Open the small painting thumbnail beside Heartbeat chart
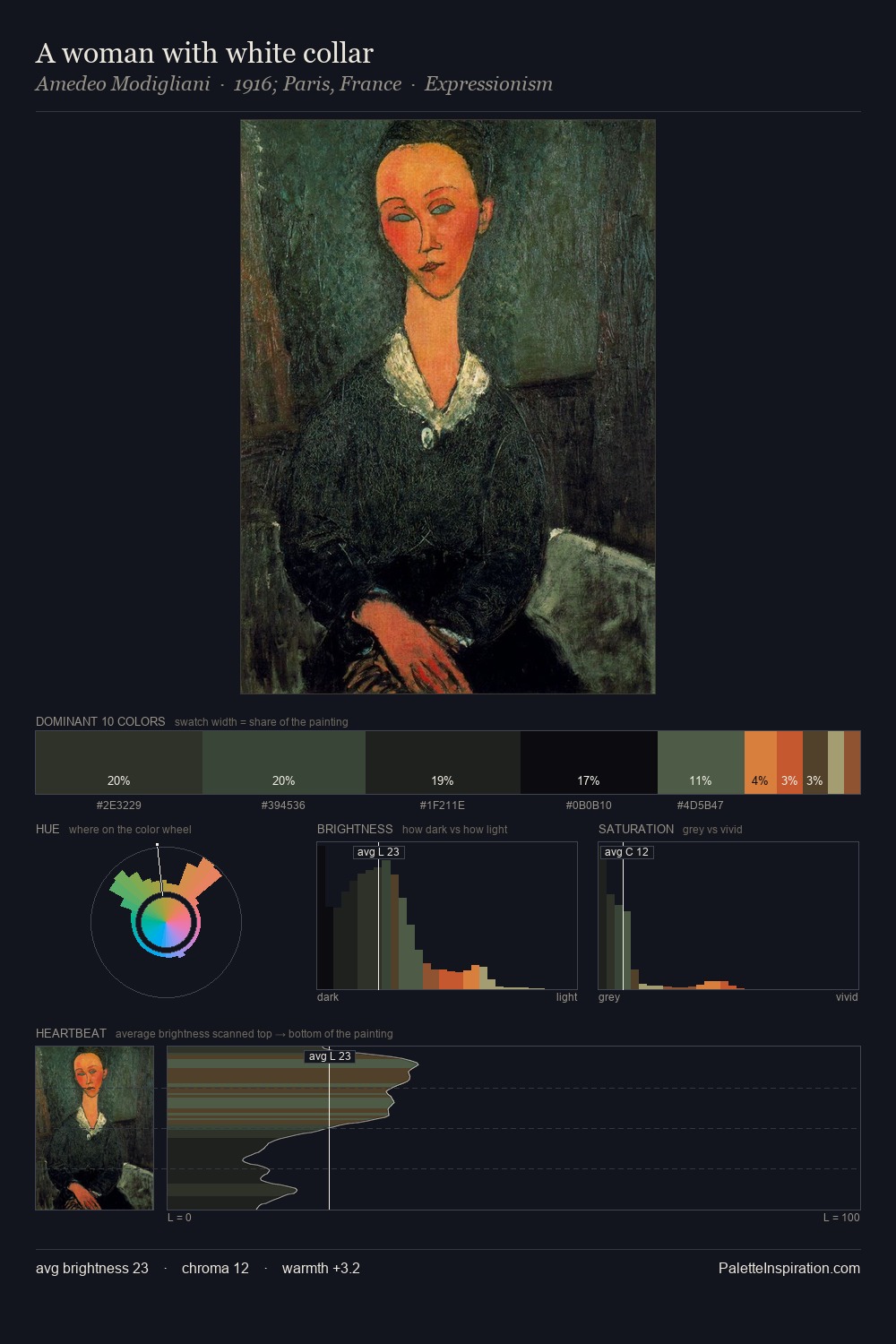The height and width of the screenshot is (1344, 896). tap(95, 1128)
